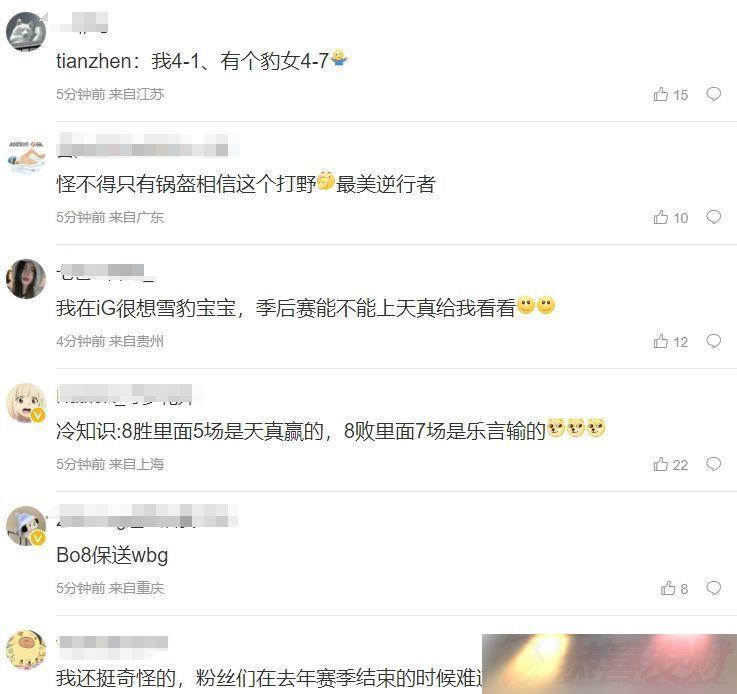Reply to the Bo8保送wbg comment
Screen dimensions: 737x694
coord(713,588)
